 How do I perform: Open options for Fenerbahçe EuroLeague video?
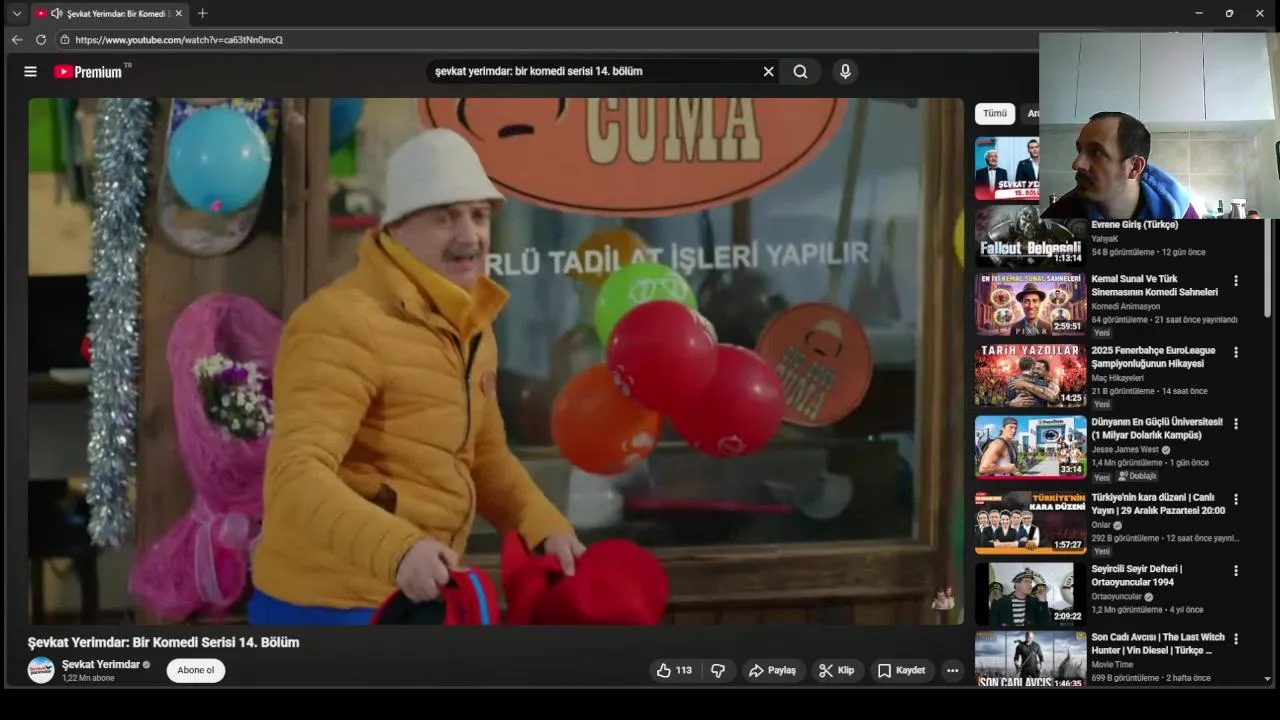pyautogui.click(x=1236, y=352)
